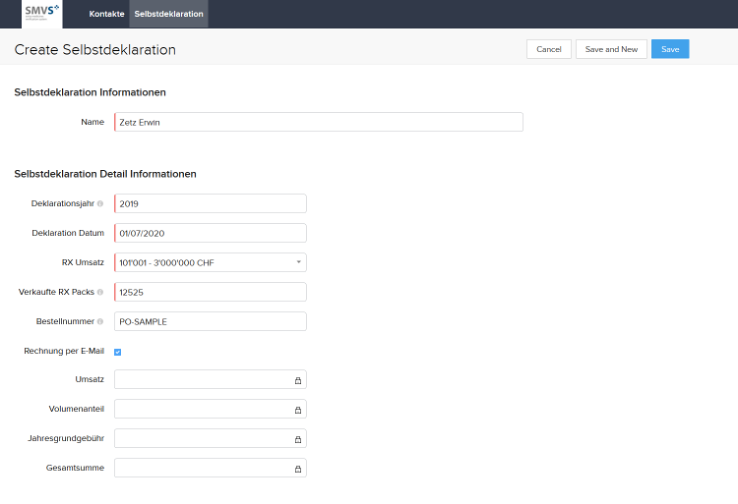Click the lock icon in Volumenanteil field
Screen dimensions: 738x504
tap(298, 410)
